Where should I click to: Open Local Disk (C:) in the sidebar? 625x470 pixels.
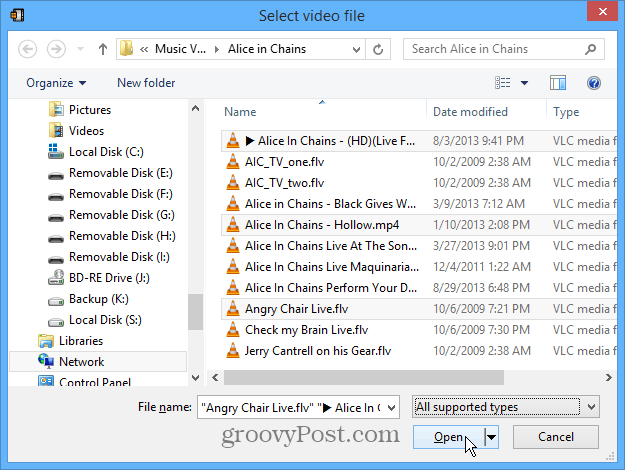pyautogui.click(x=106, y=152)
